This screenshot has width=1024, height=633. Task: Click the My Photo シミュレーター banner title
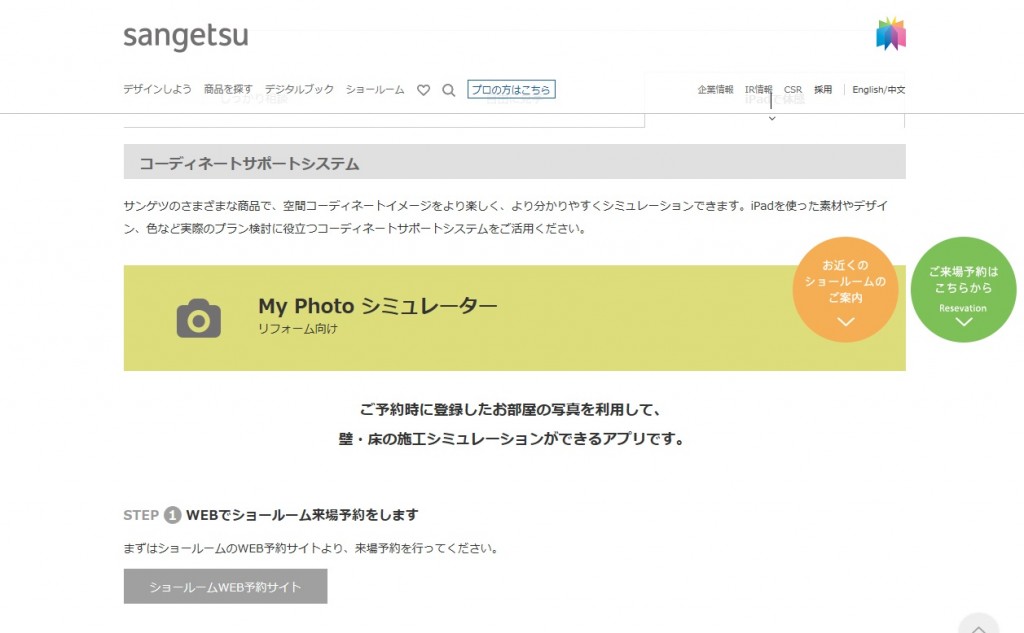pos(377,306)
